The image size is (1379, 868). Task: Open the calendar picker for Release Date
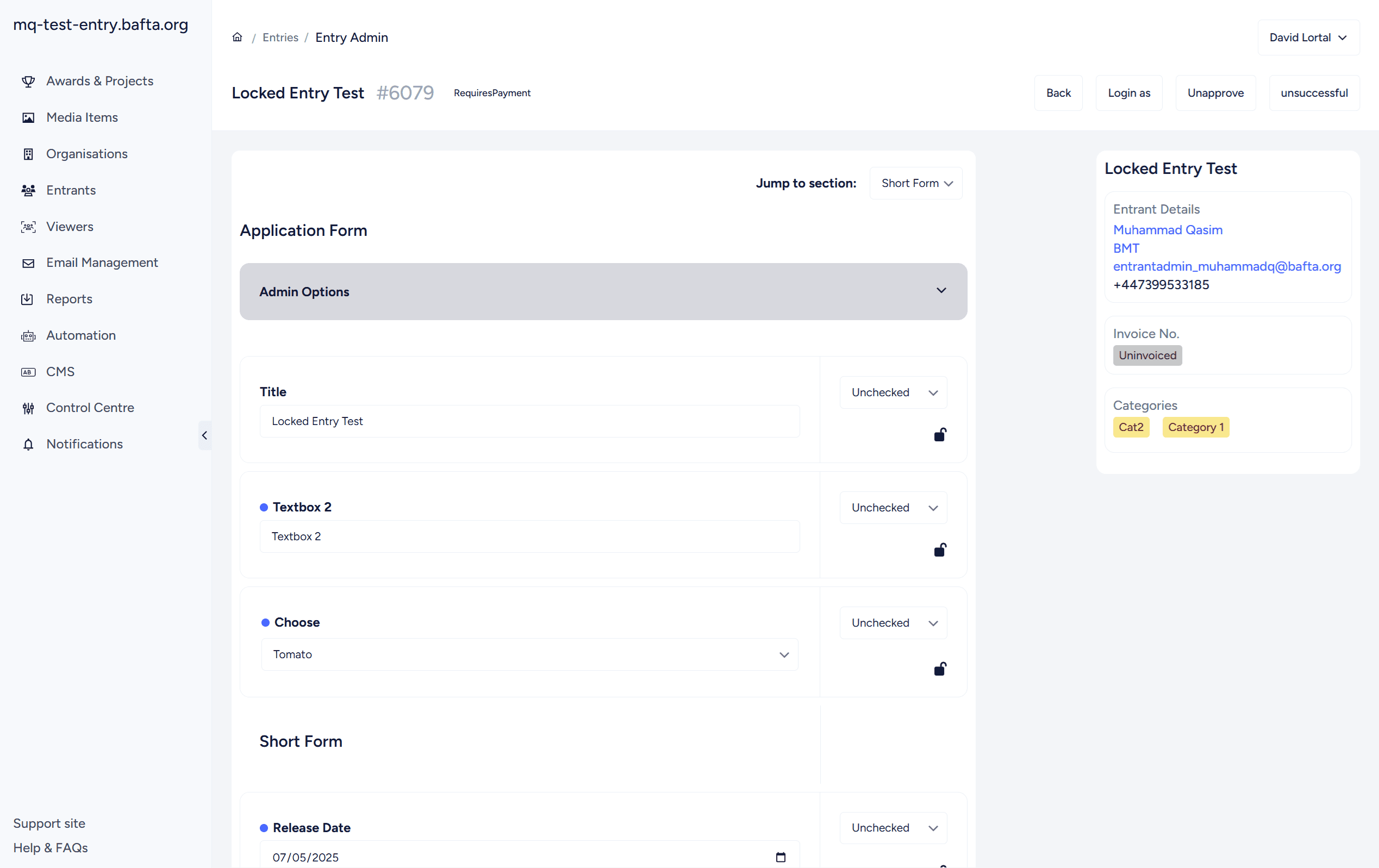tap(780, 857)
